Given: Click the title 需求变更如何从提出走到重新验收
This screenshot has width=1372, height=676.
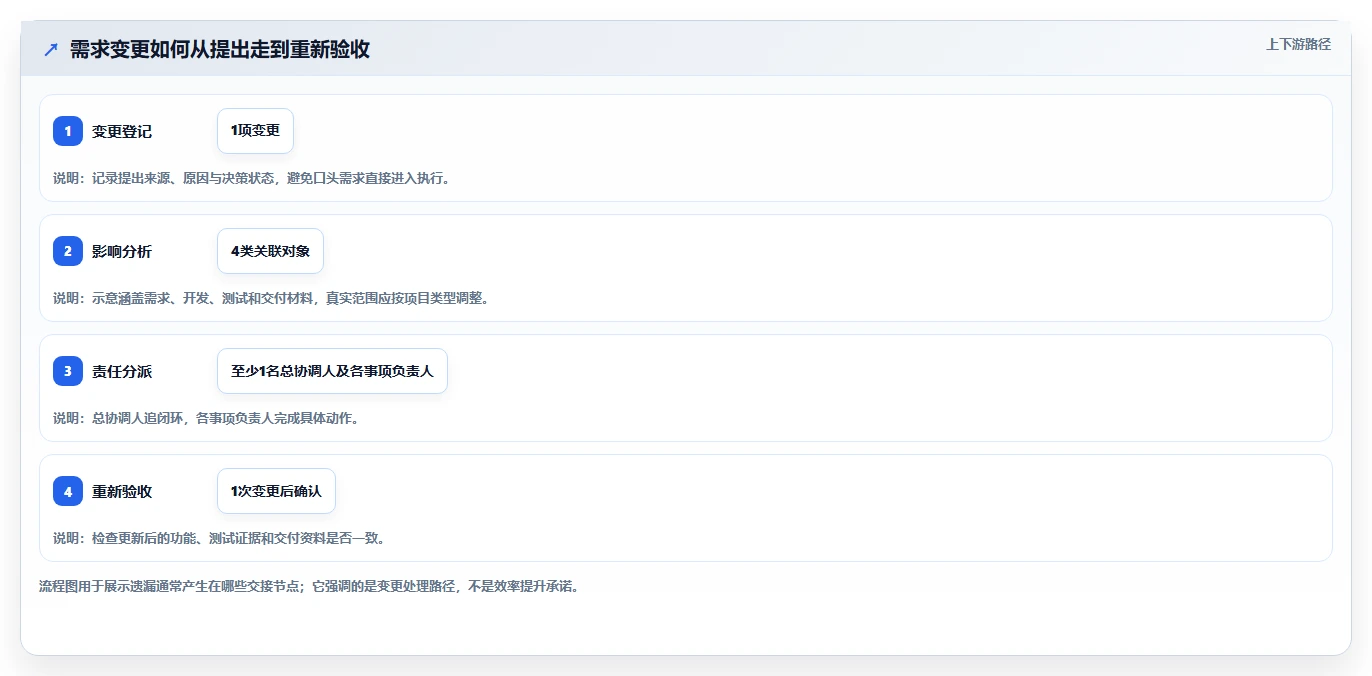Looking at the screenshot, I should tap(220, 50).
